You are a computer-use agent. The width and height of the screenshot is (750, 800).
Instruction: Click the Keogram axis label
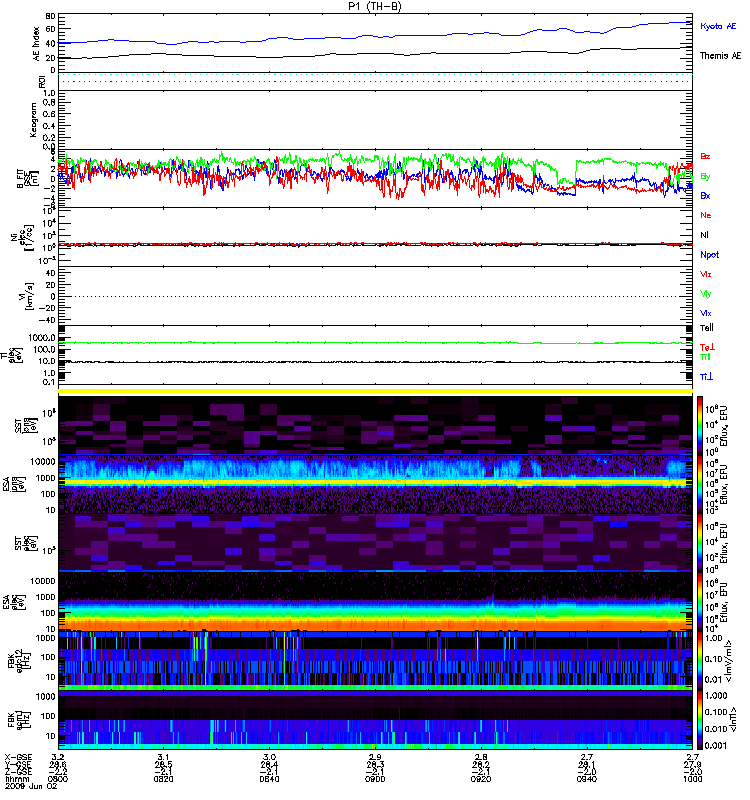(33, 120)
